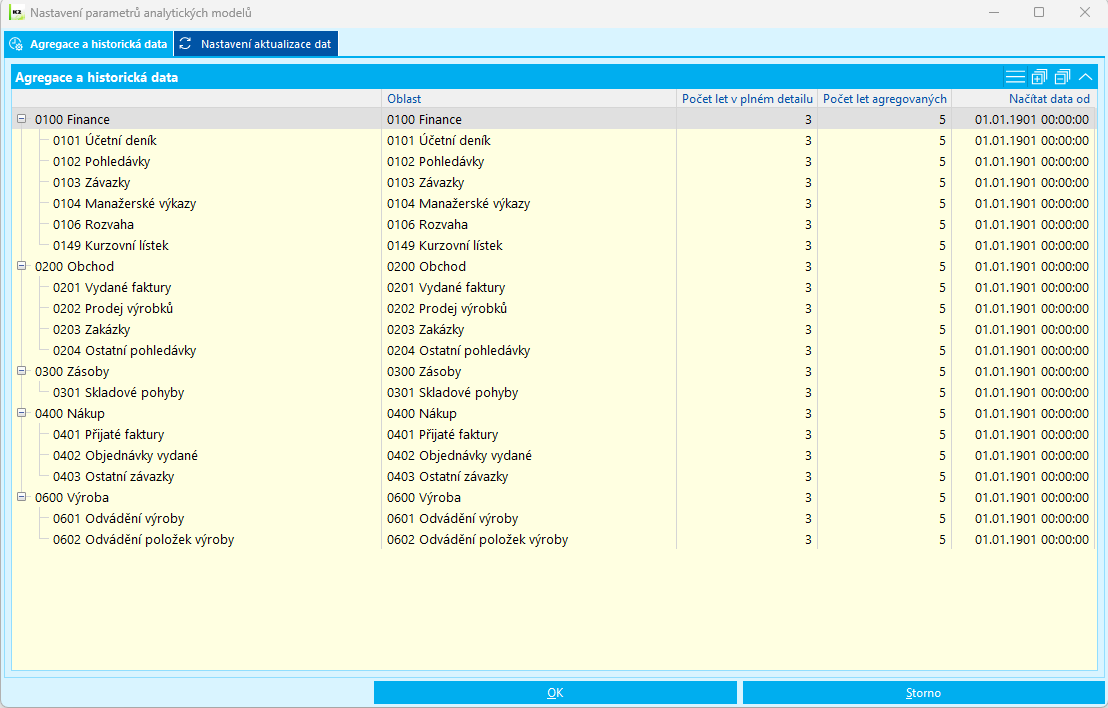Click the 0100 Finance tree label

pos(72,119)
